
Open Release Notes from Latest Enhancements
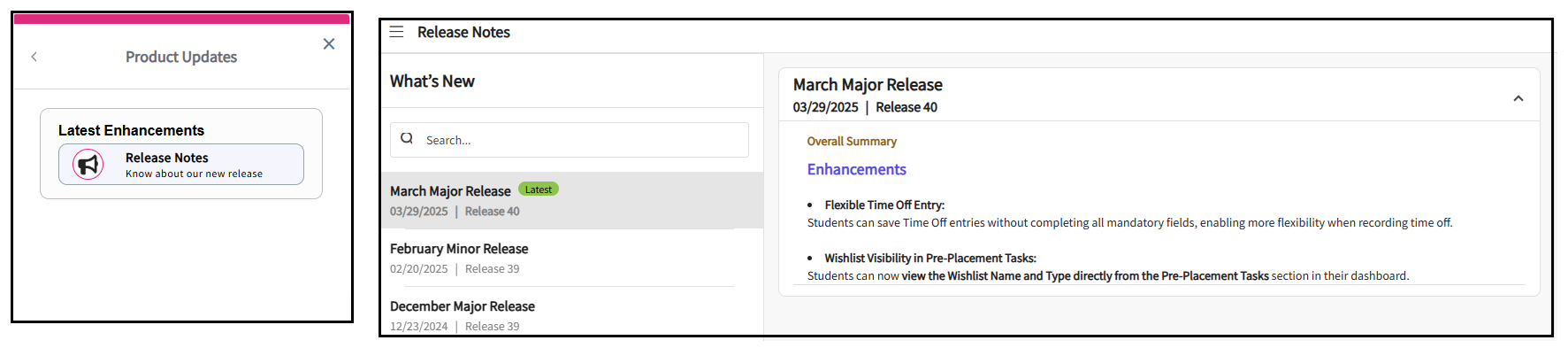point(181,165)
